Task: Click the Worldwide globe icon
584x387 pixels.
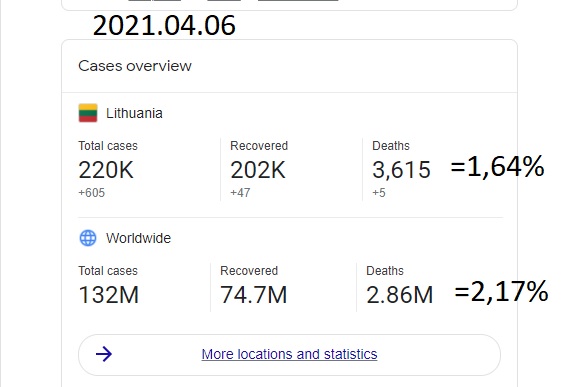Action: coord(88,238)
